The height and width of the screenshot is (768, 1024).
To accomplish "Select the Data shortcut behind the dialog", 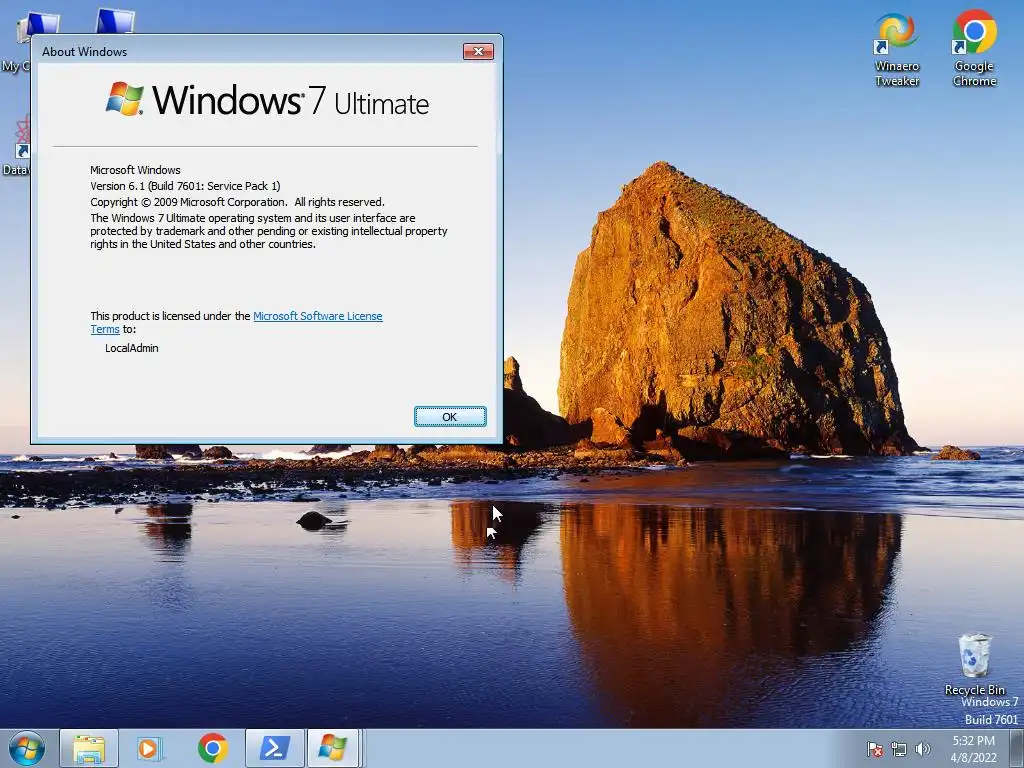I will point(16,147).
